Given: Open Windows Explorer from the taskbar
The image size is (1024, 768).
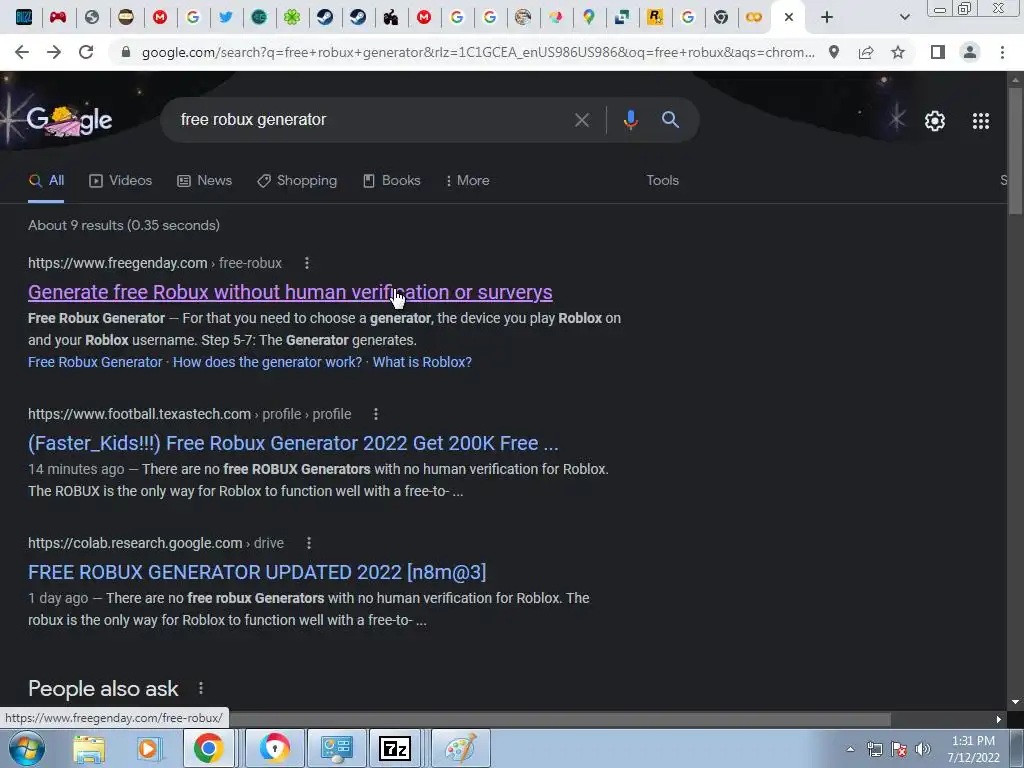Looking at the screenshot, I should pos(89,748).
